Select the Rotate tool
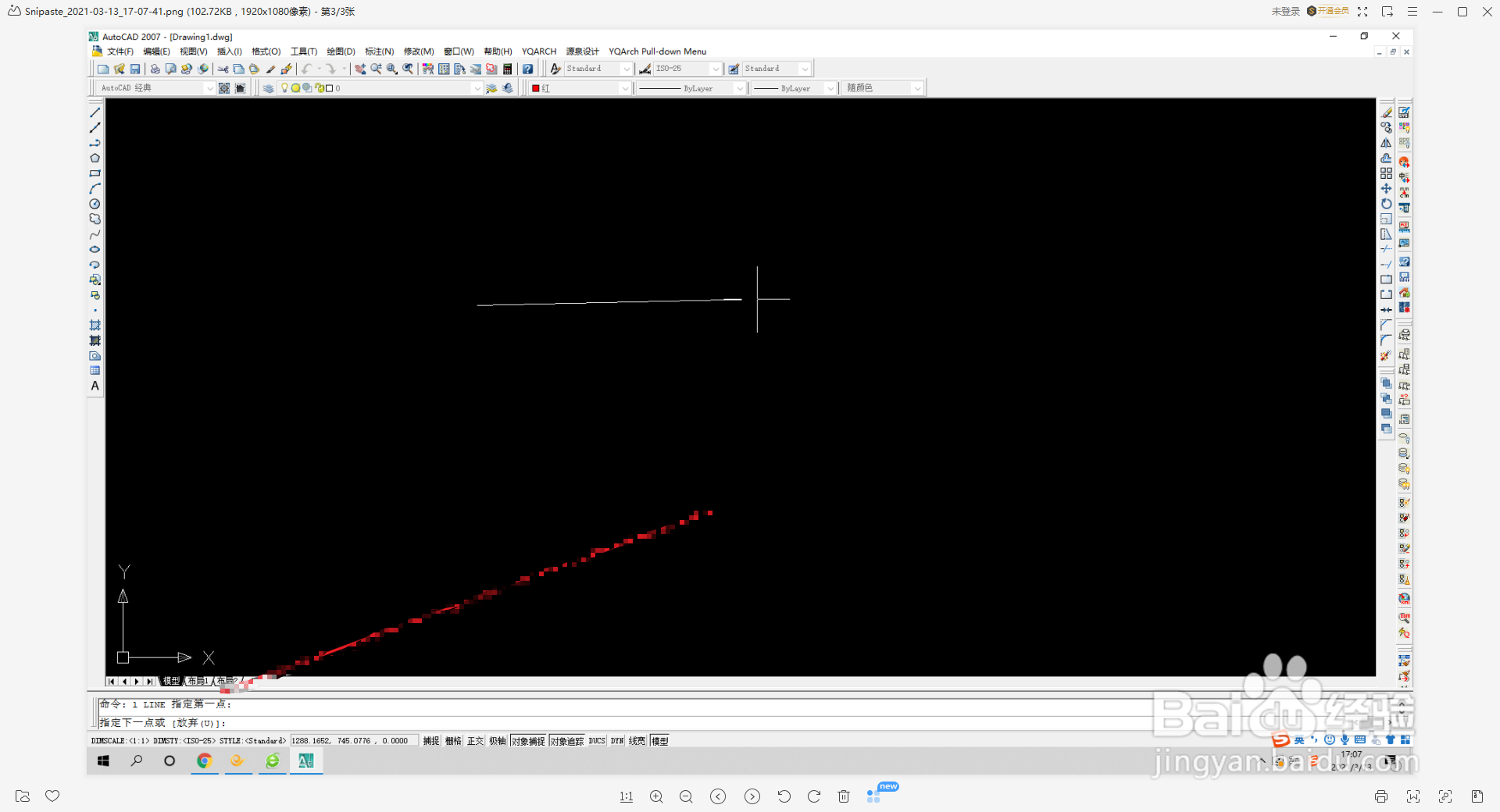This screenshot has height=812, width=1500. 1386,204
